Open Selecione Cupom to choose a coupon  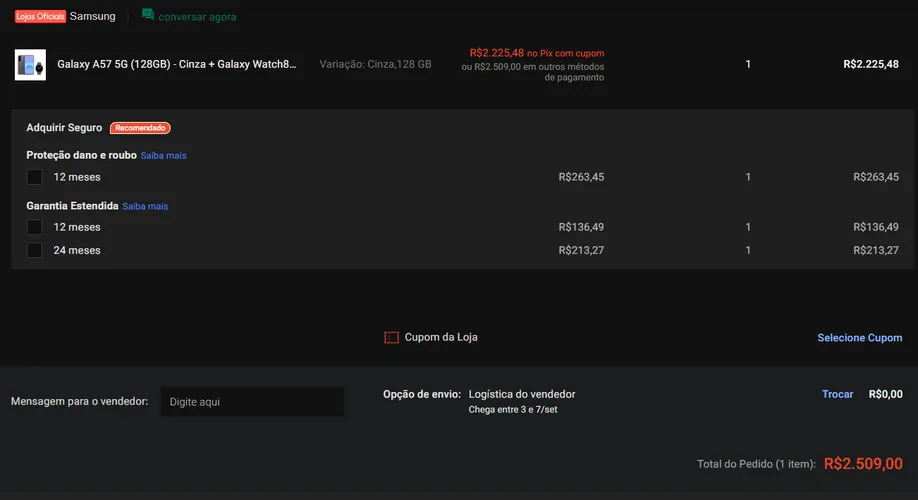(859, 338)
